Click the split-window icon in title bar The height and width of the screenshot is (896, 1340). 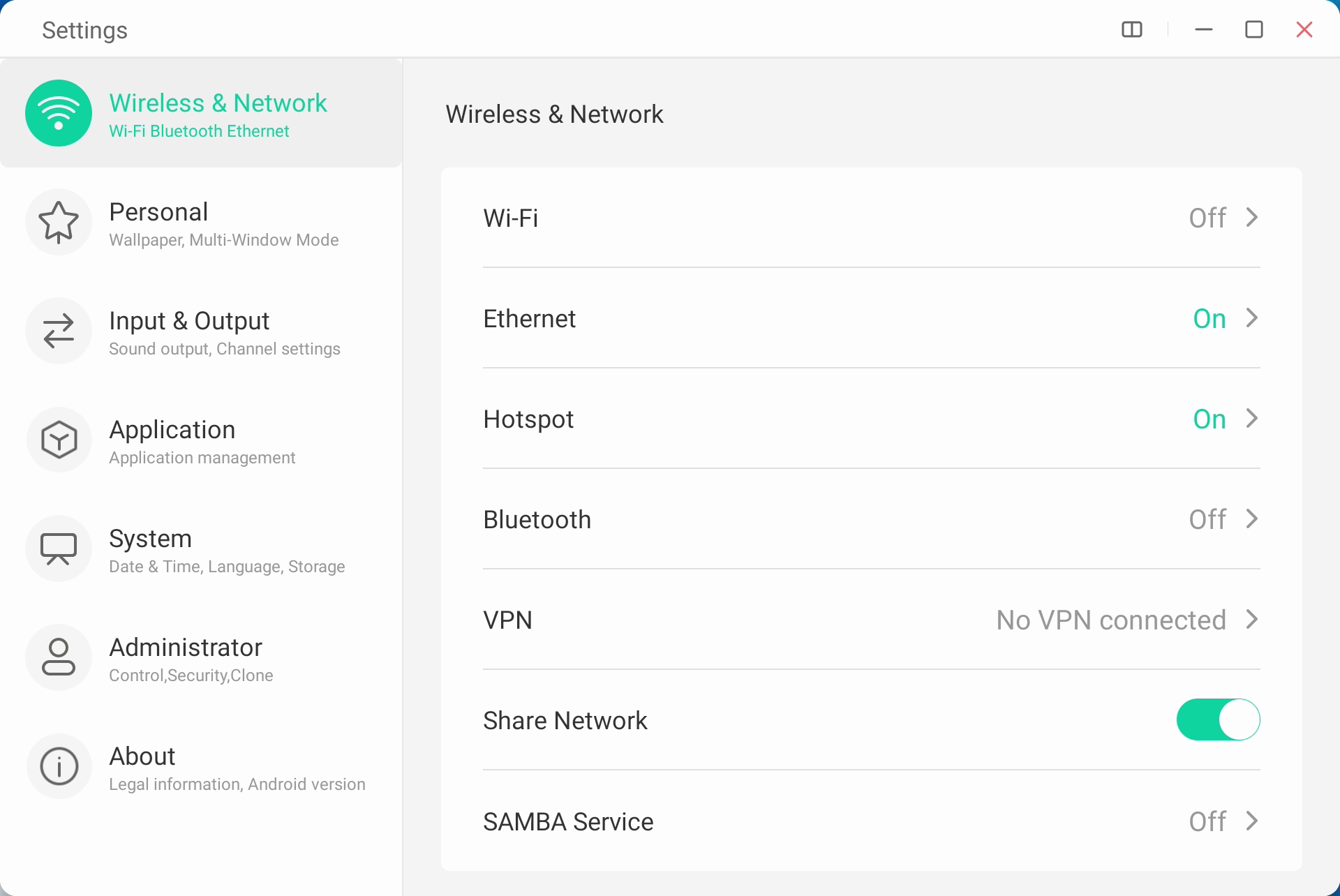1131,29
